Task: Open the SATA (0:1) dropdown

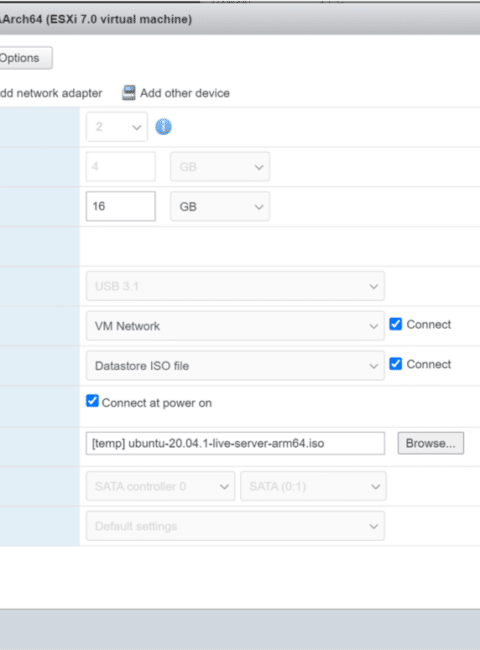Action: pyautogui.click(x=313, y=486)
